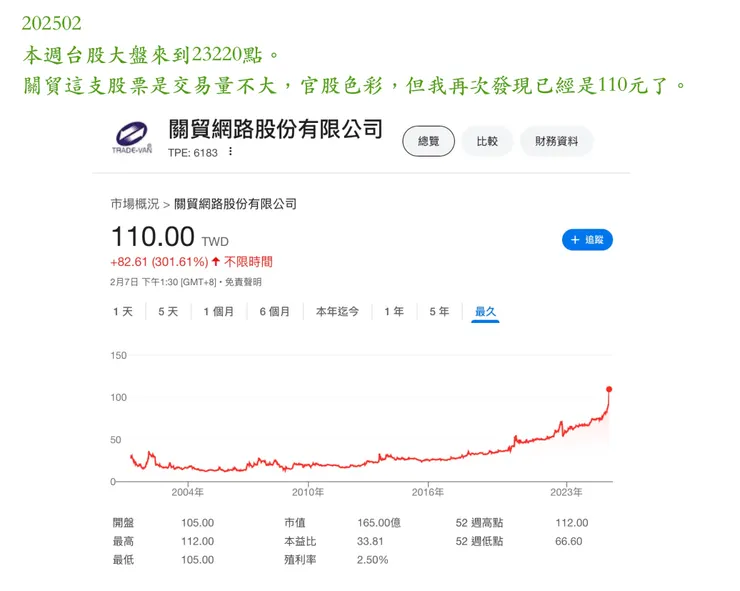Image resolution: width=740 pixels, height=591 pixels.
Task: Click the 2016年 axis label
Action: (428, 492)
